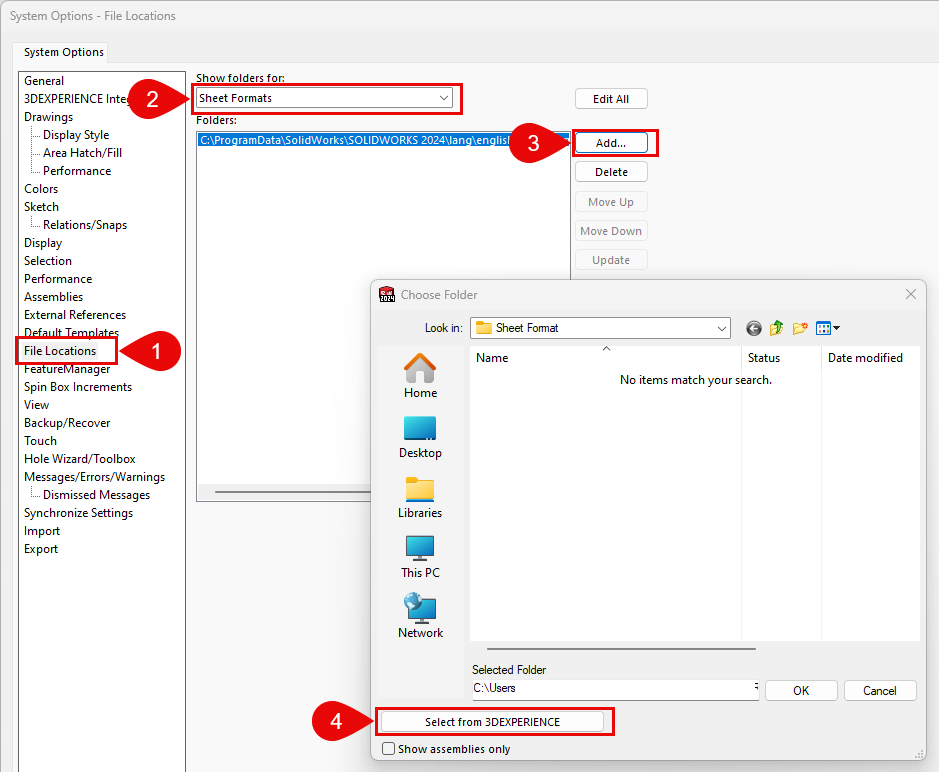Sort by Status column header
Image resolution: width=939 pixels, height=772 pixels.
(781, 358)
